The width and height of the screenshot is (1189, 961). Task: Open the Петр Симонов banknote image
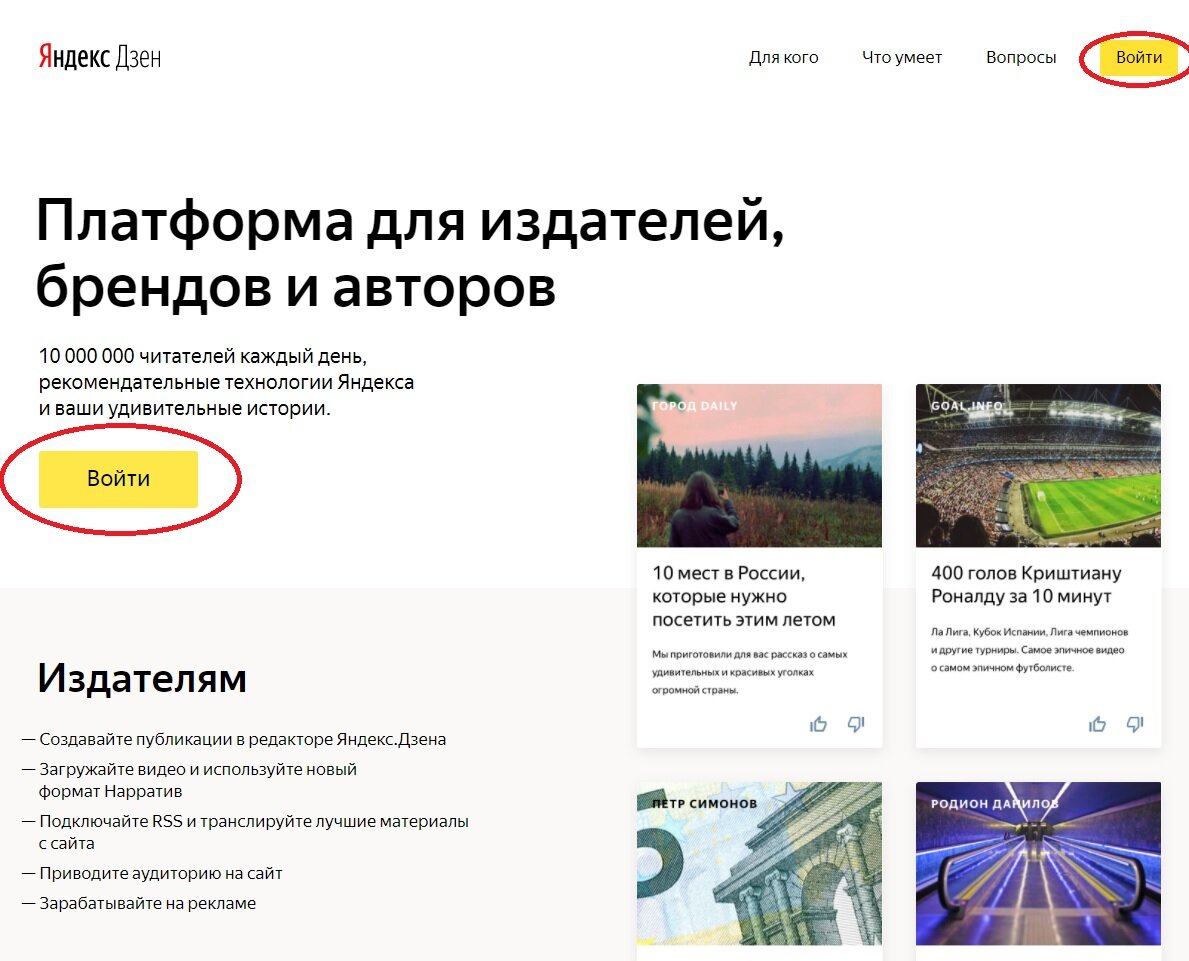tap(759, 863)
